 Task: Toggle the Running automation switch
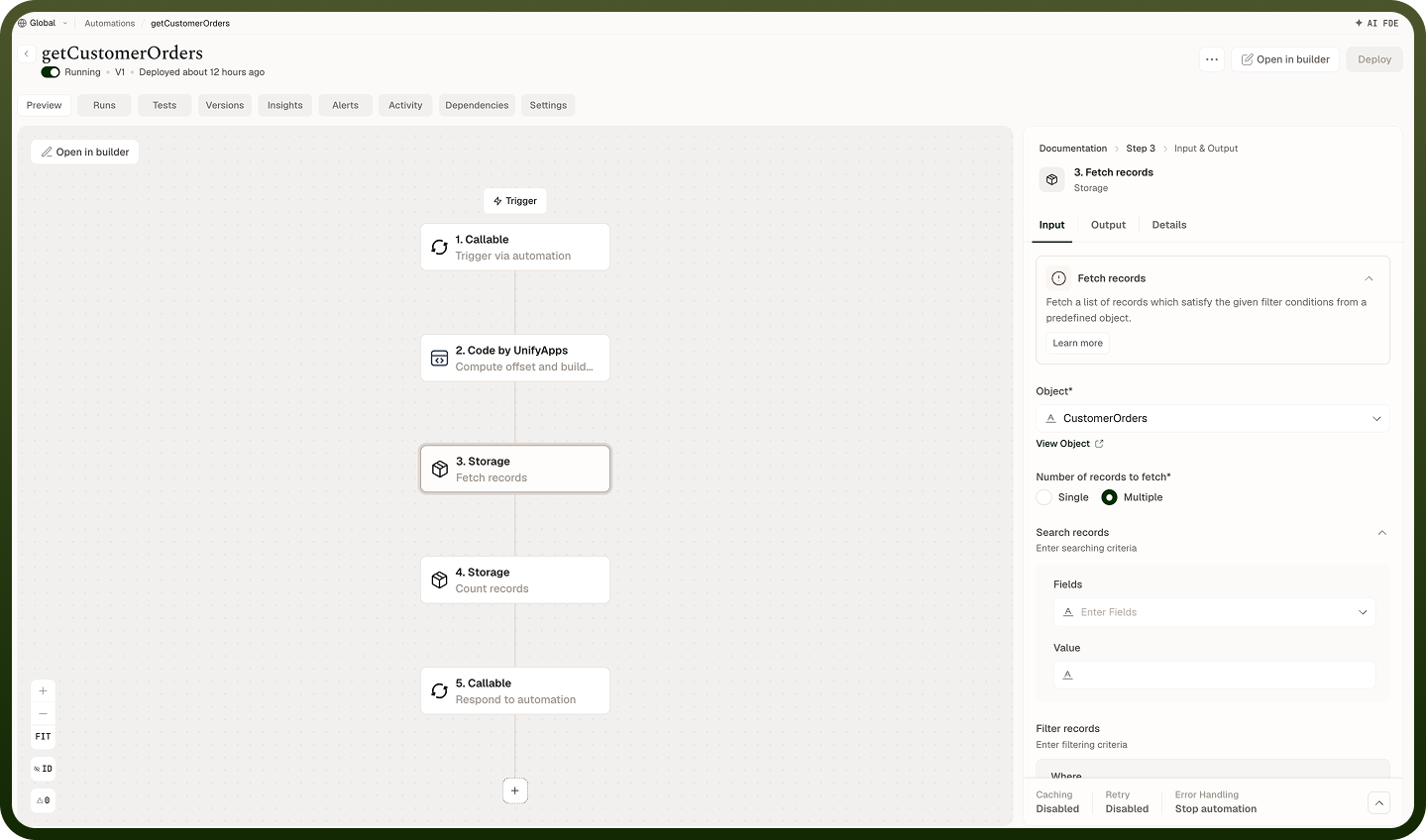[51, 72]
